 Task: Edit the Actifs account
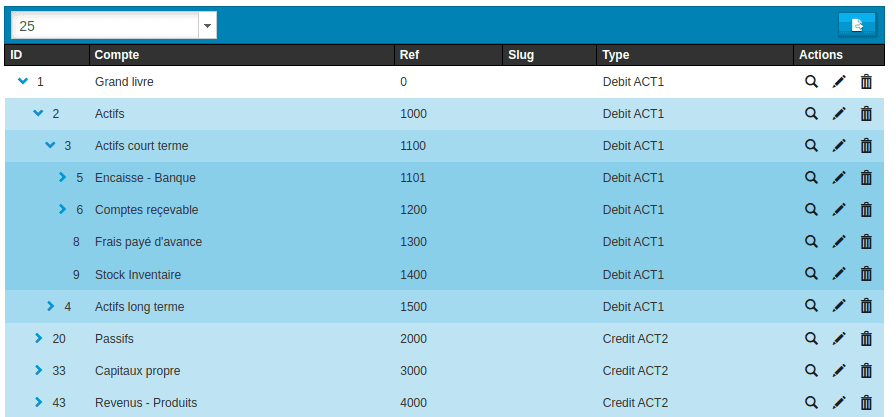pos(839,114)
